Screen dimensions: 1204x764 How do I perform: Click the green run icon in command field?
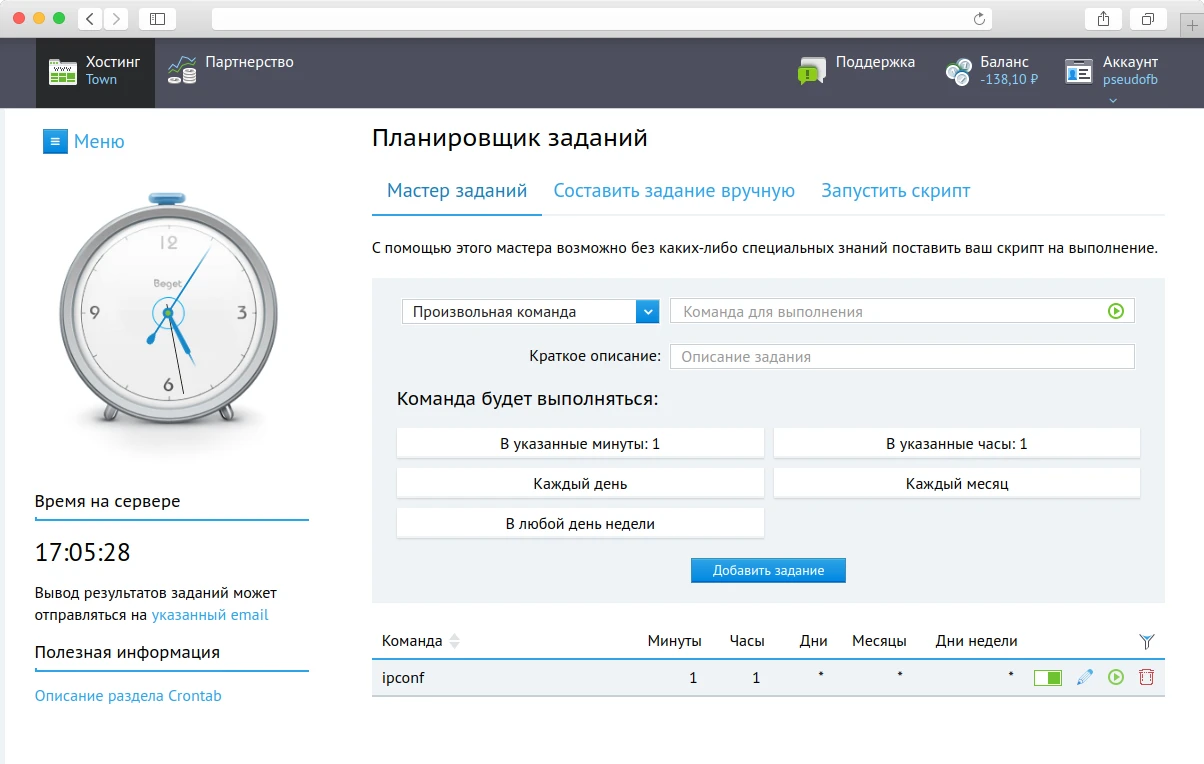tap(1115, 311)
